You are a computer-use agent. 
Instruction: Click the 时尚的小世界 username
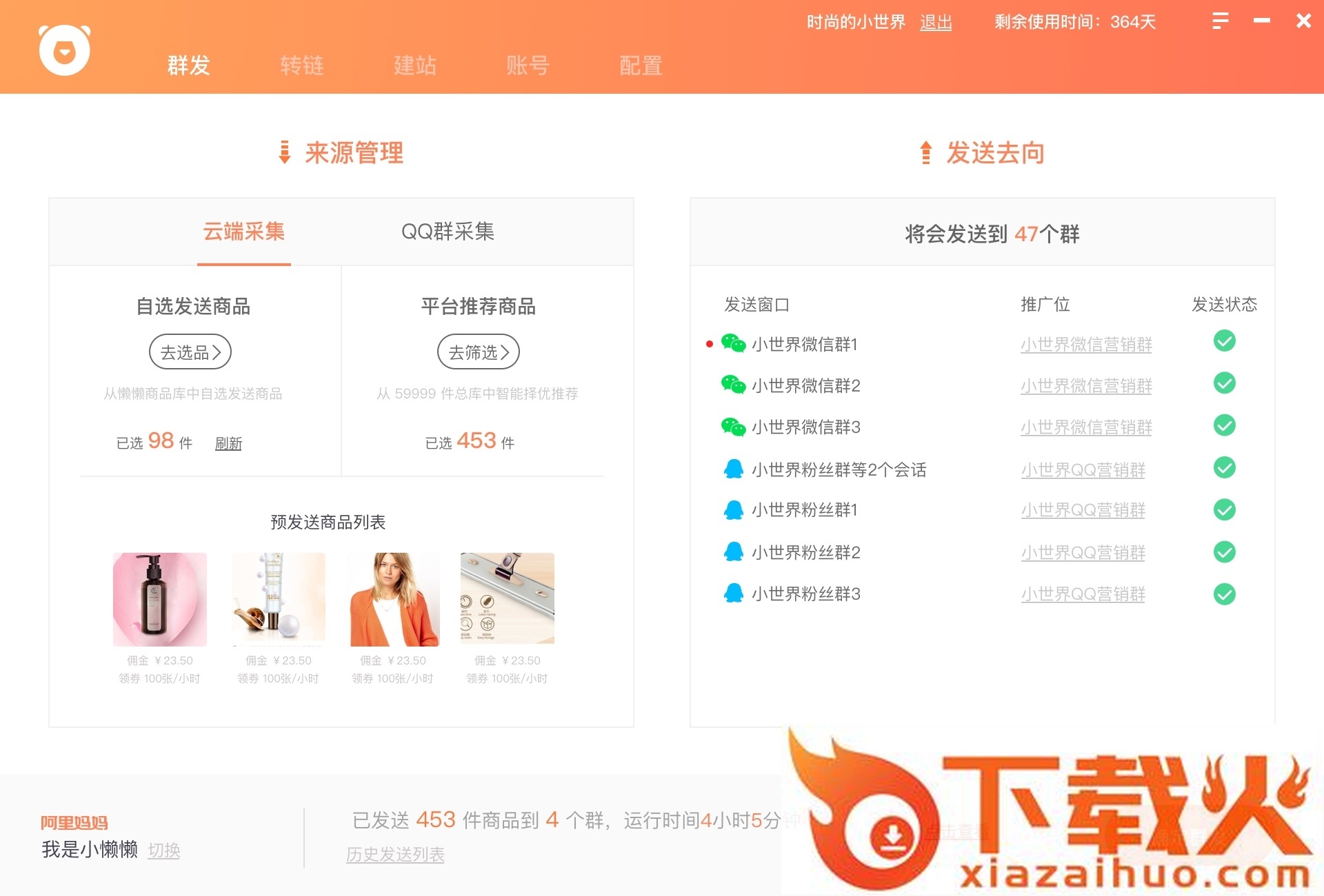[x=856, y=22]
